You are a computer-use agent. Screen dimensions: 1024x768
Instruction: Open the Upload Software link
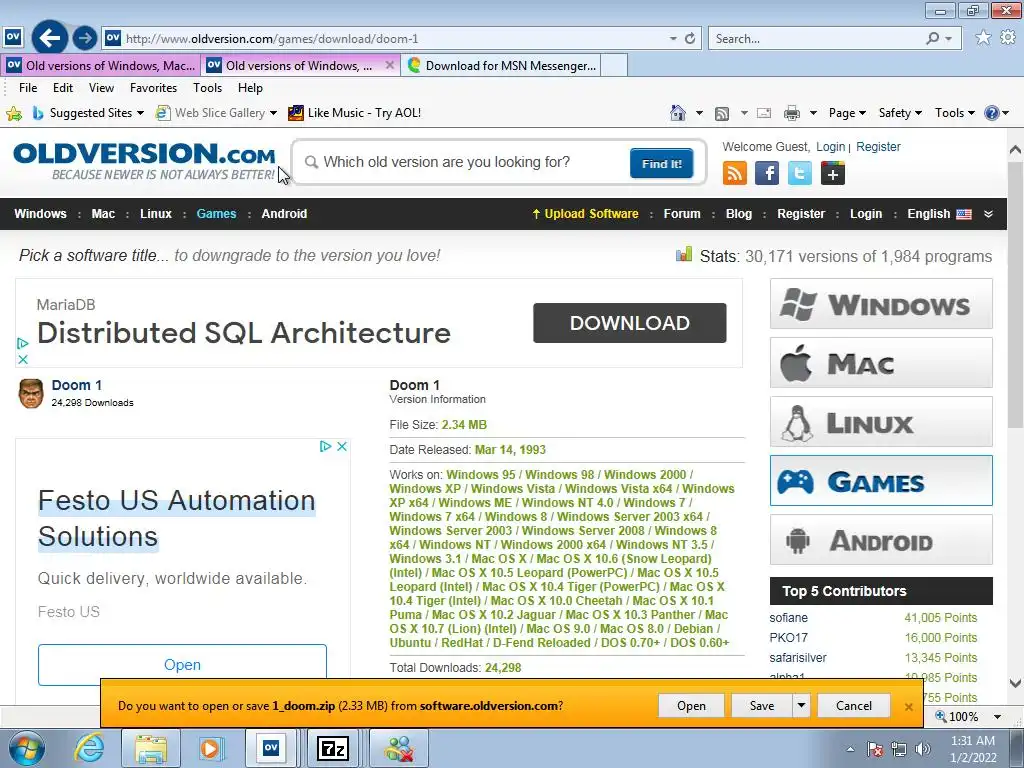click(586, 214)
